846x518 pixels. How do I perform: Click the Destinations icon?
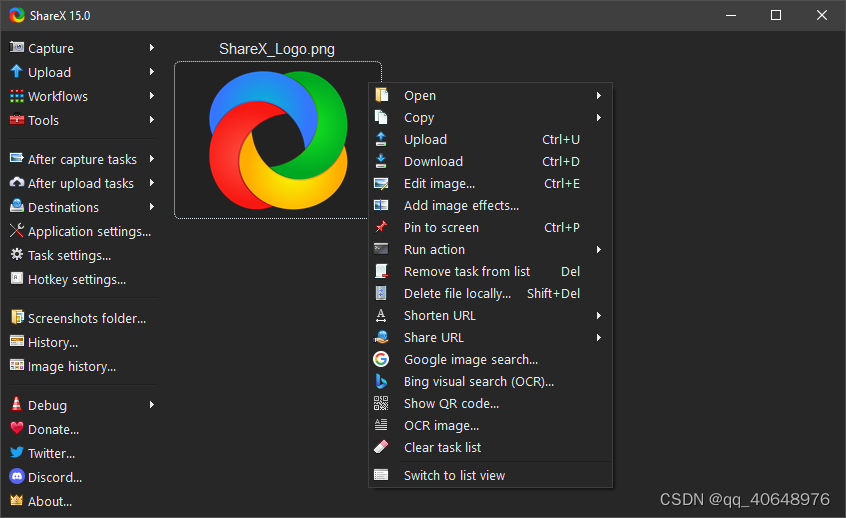[17, 207]
